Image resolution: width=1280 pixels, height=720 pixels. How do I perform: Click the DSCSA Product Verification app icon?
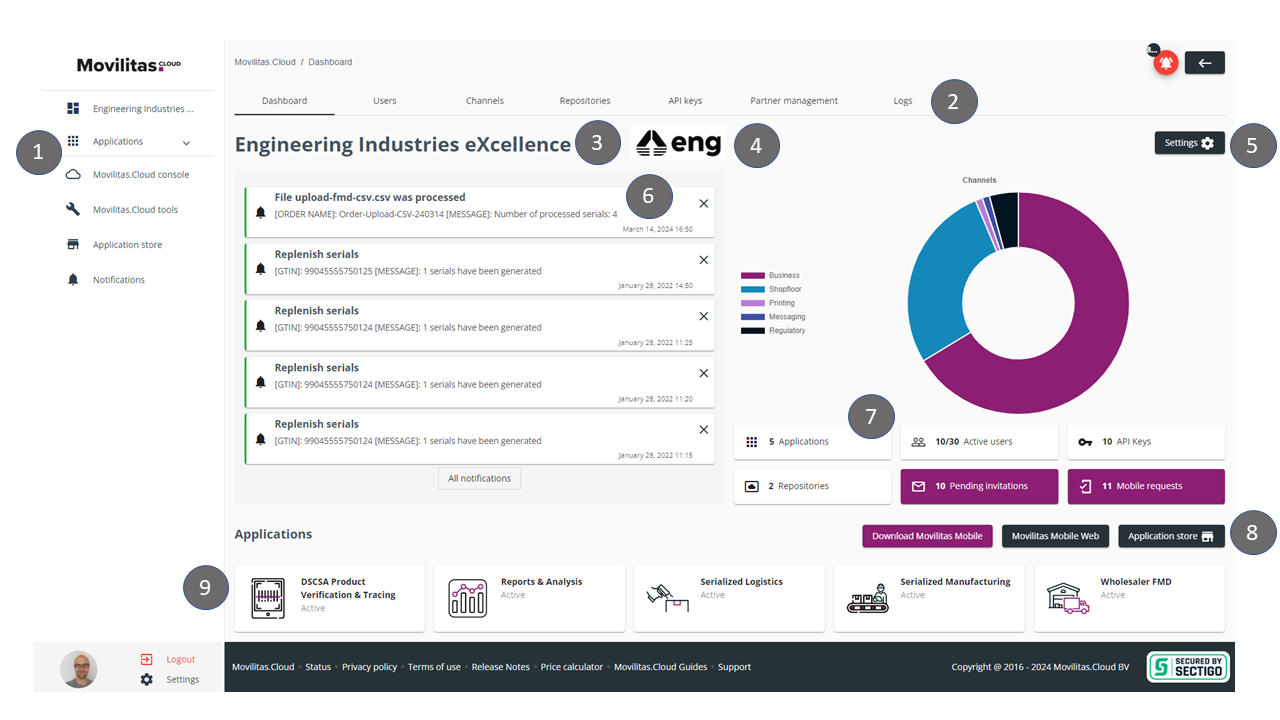[x=267, y=598]
